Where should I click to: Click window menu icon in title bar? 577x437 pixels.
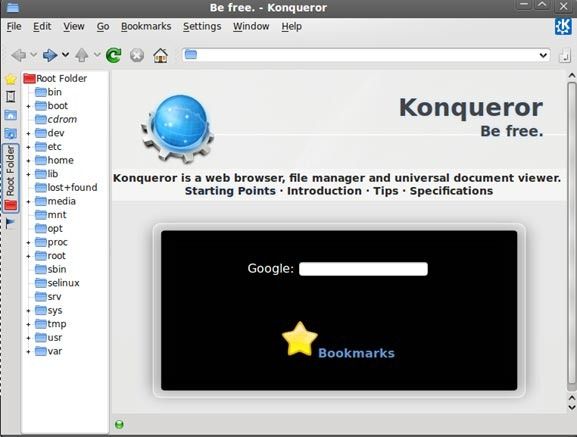click(x=13, y=7)
